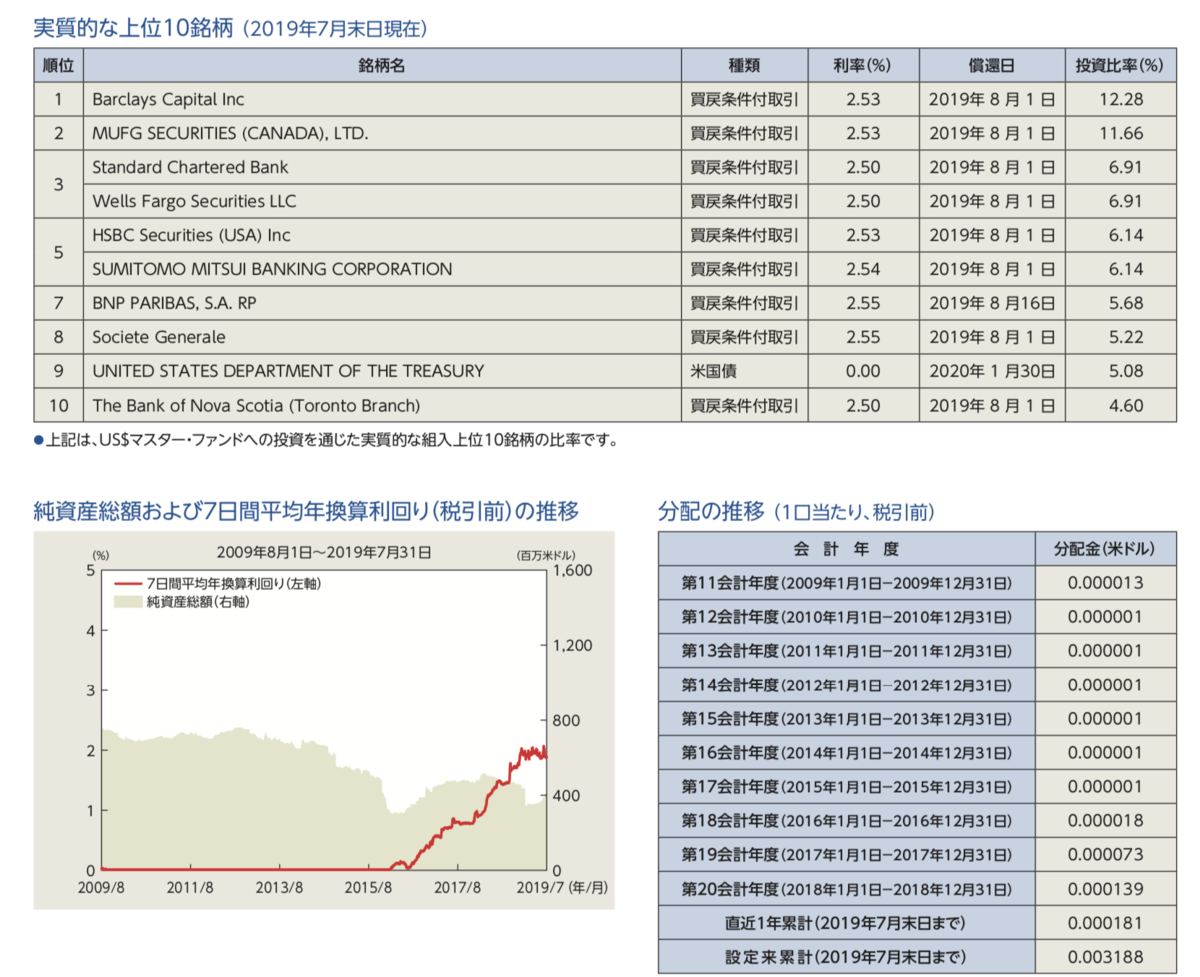Click the 銘柄名 column header
Viewport: 1200px width, 977px height.
tap(383, 65)
